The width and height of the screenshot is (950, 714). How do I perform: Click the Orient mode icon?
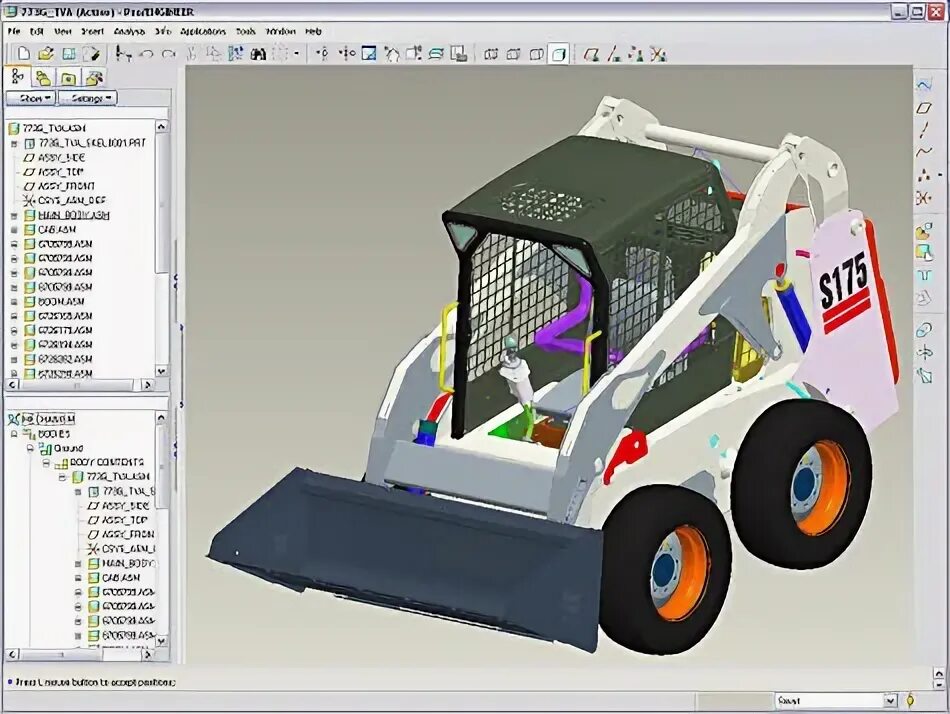pyautogui.click(x=347, y=54)
